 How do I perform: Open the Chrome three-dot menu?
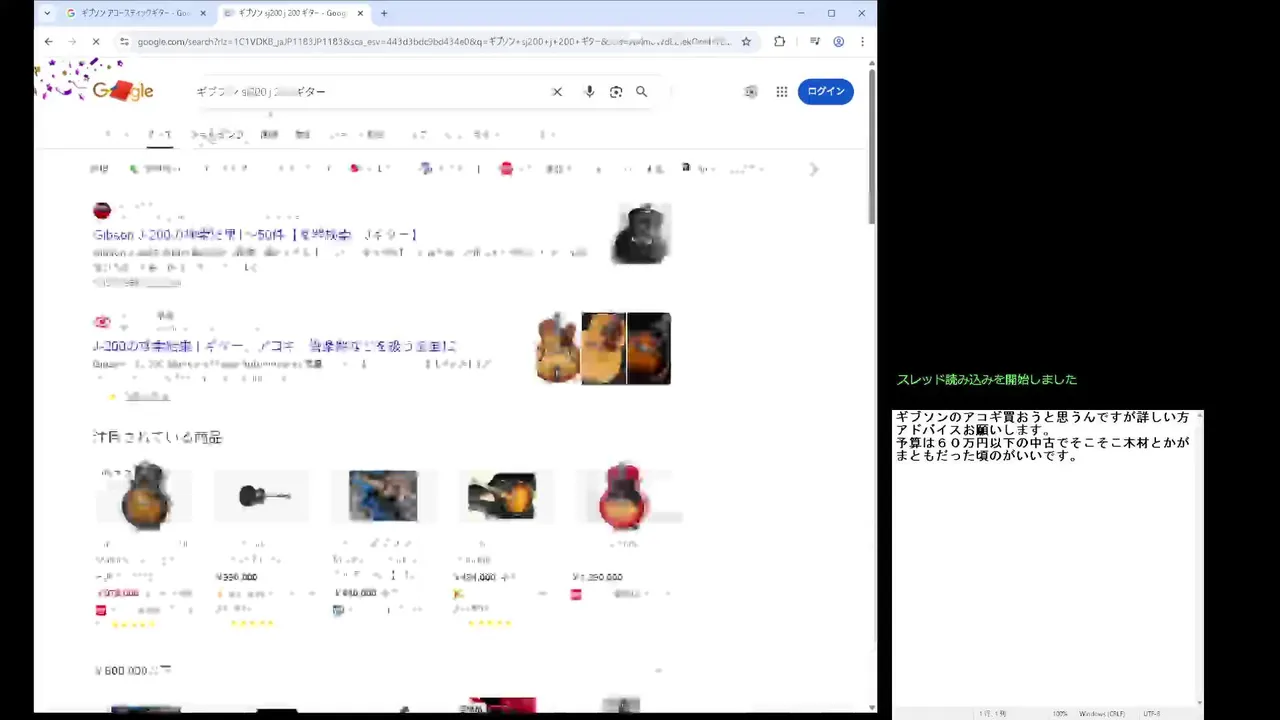[x=862, y=41]
